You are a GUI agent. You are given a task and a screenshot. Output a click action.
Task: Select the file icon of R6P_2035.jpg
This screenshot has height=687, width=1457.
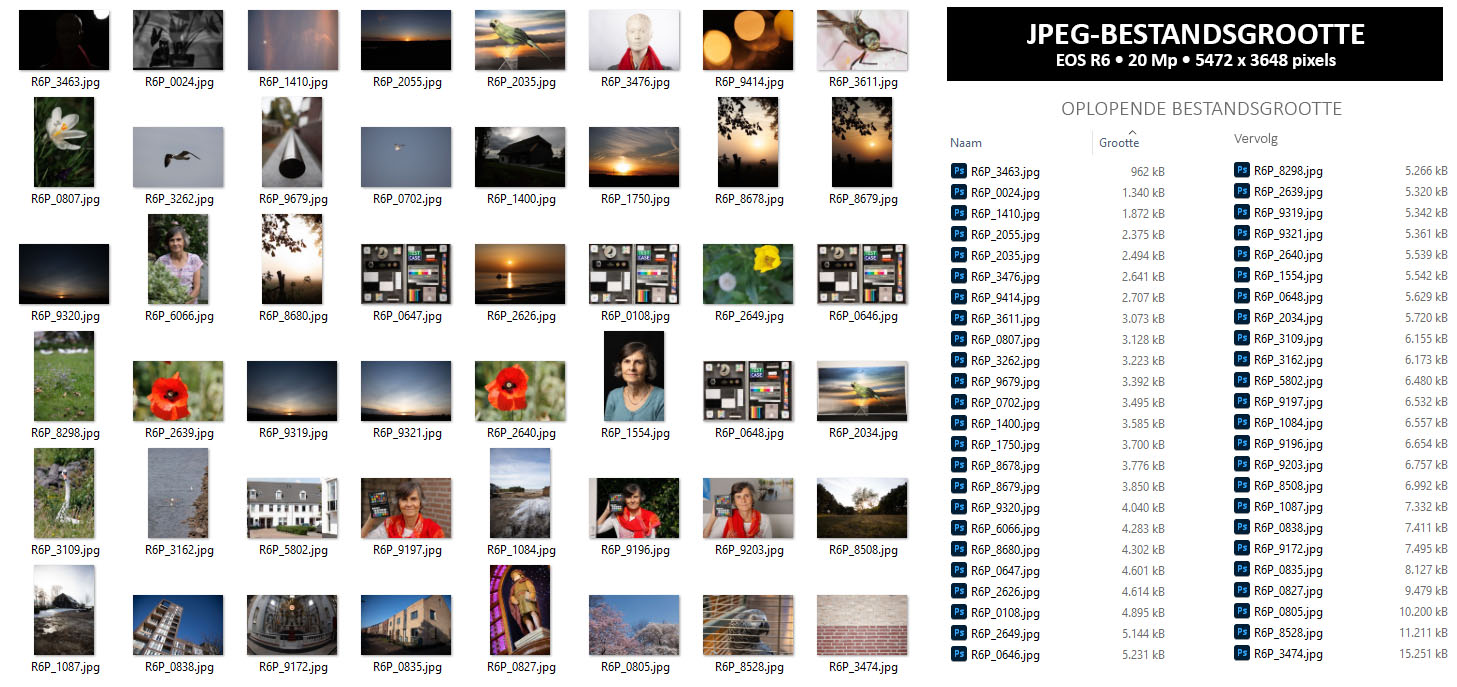(x=958, y=255)
